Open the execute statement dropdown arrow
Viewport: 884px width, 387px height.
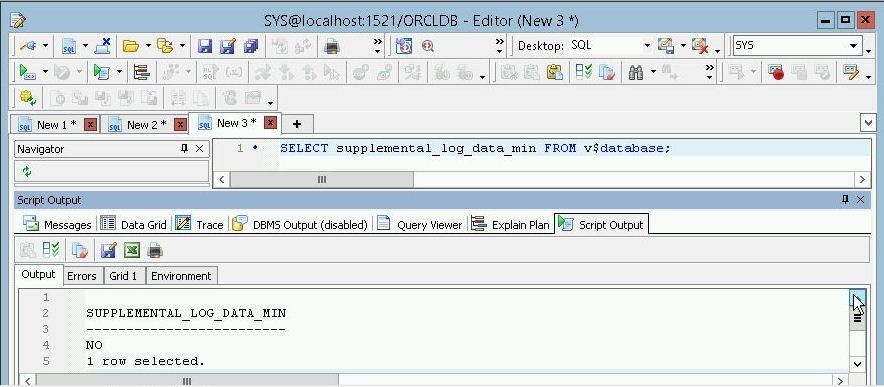45,72
